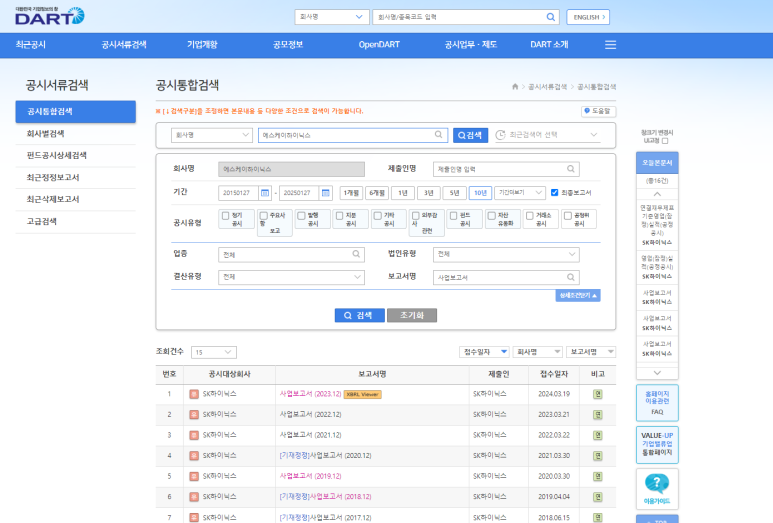Open calendar for start date 20150127

[265, 193]
